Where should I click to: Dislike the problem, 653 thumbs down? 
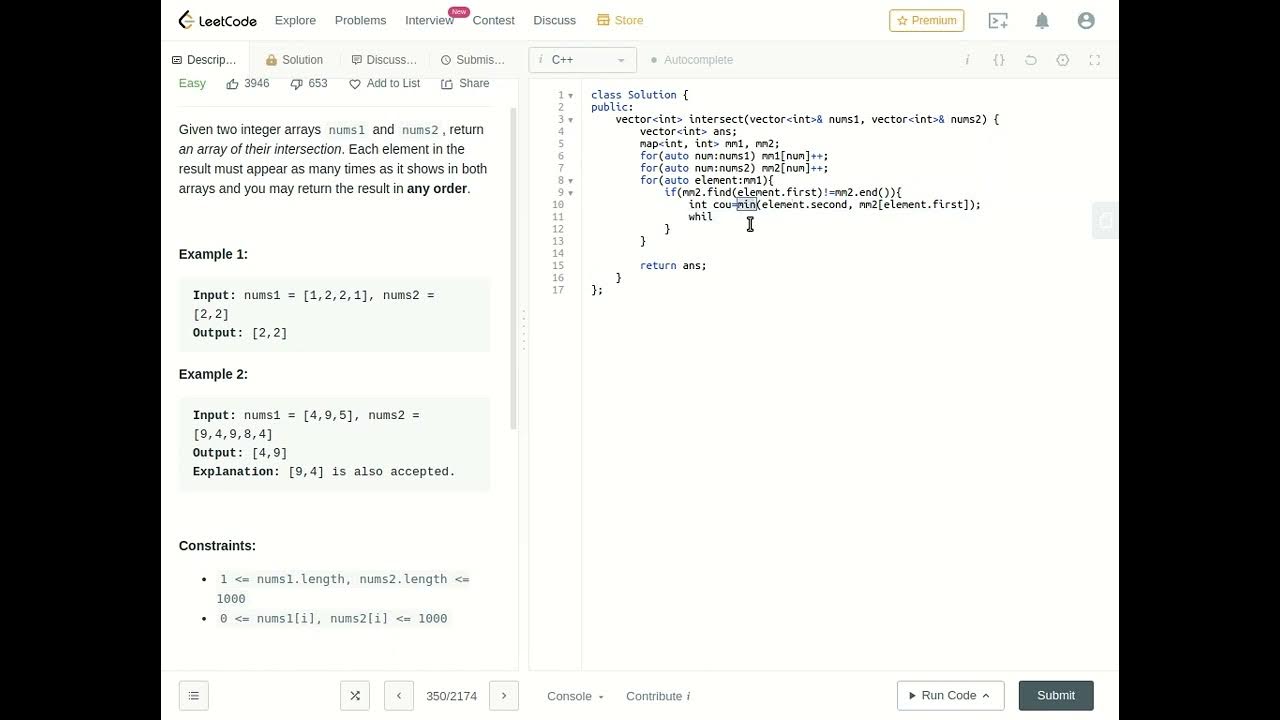tap(309, 84)
